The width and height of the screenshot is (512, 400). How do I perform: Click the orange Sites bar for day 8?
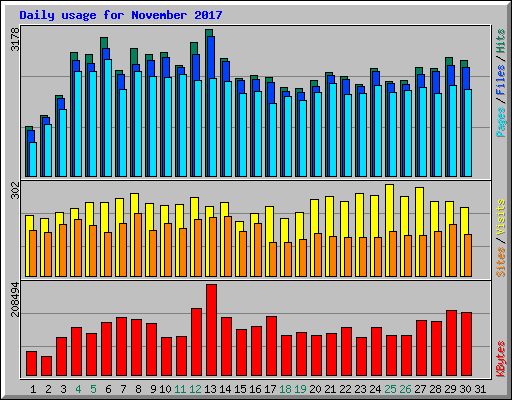pyautogui.click(x=138, y=245)
